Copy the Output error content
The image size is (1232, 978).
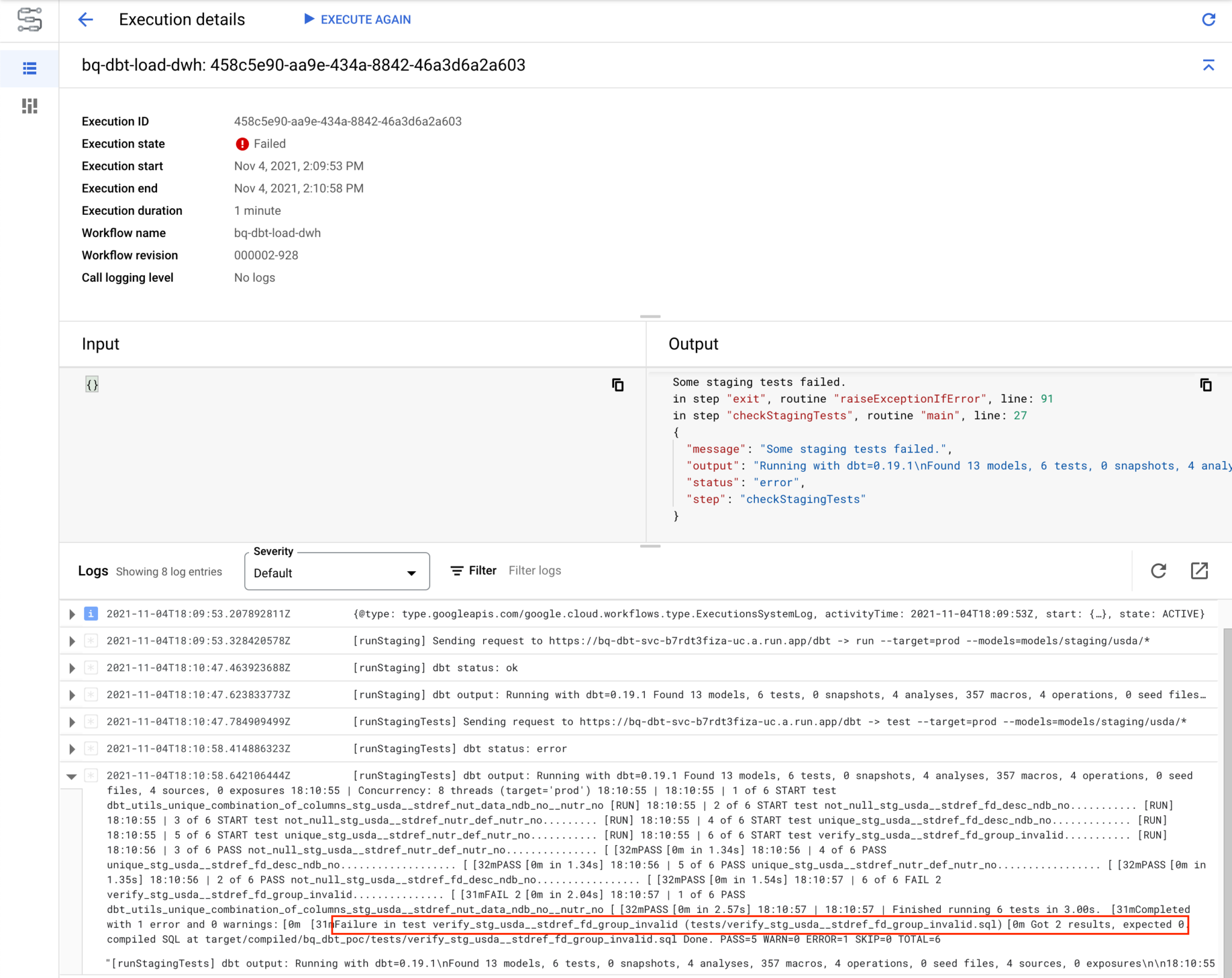[x=1206, y=385]
